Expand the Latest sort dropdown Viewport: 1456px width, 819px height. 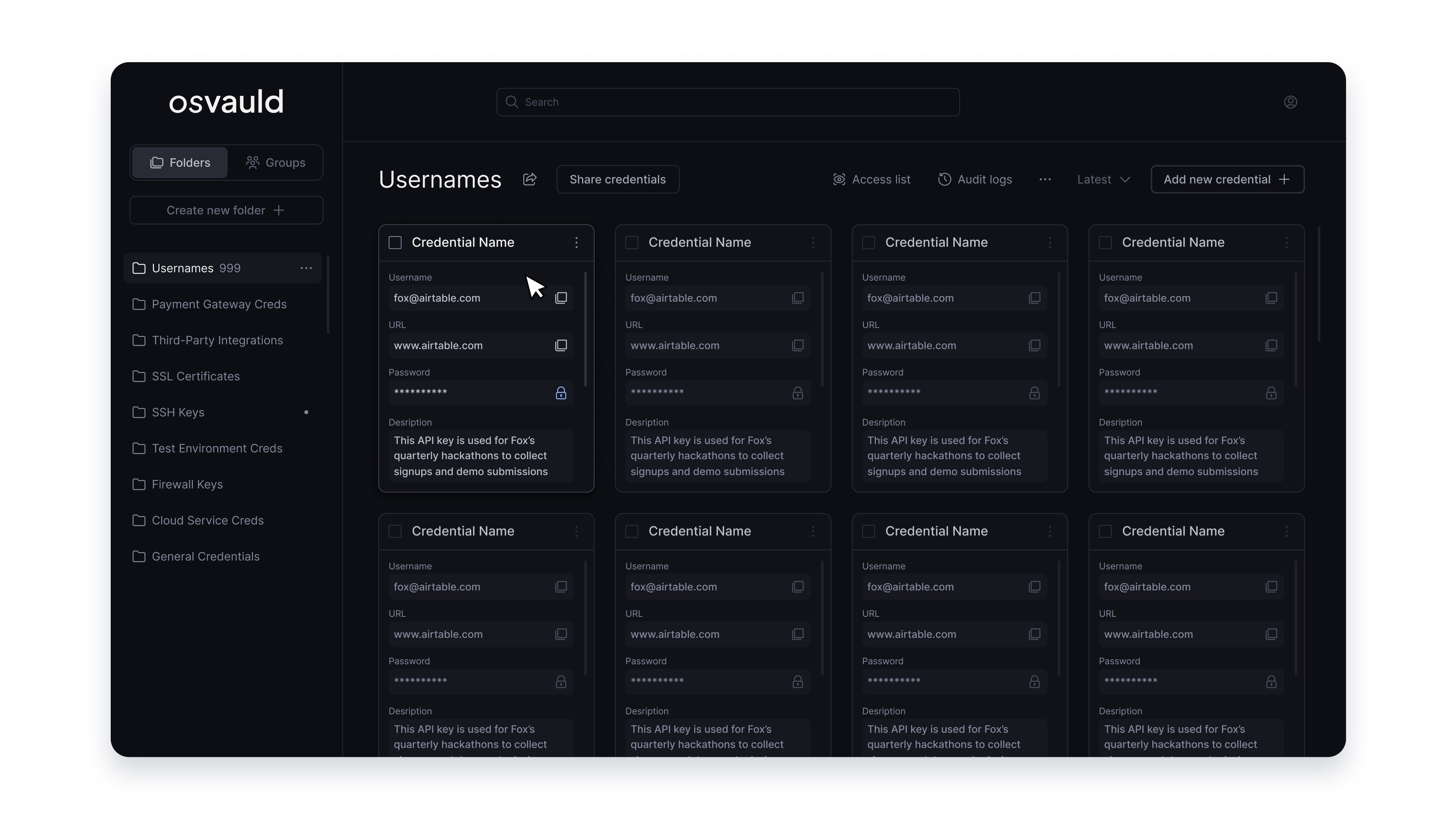point(1103,179)
